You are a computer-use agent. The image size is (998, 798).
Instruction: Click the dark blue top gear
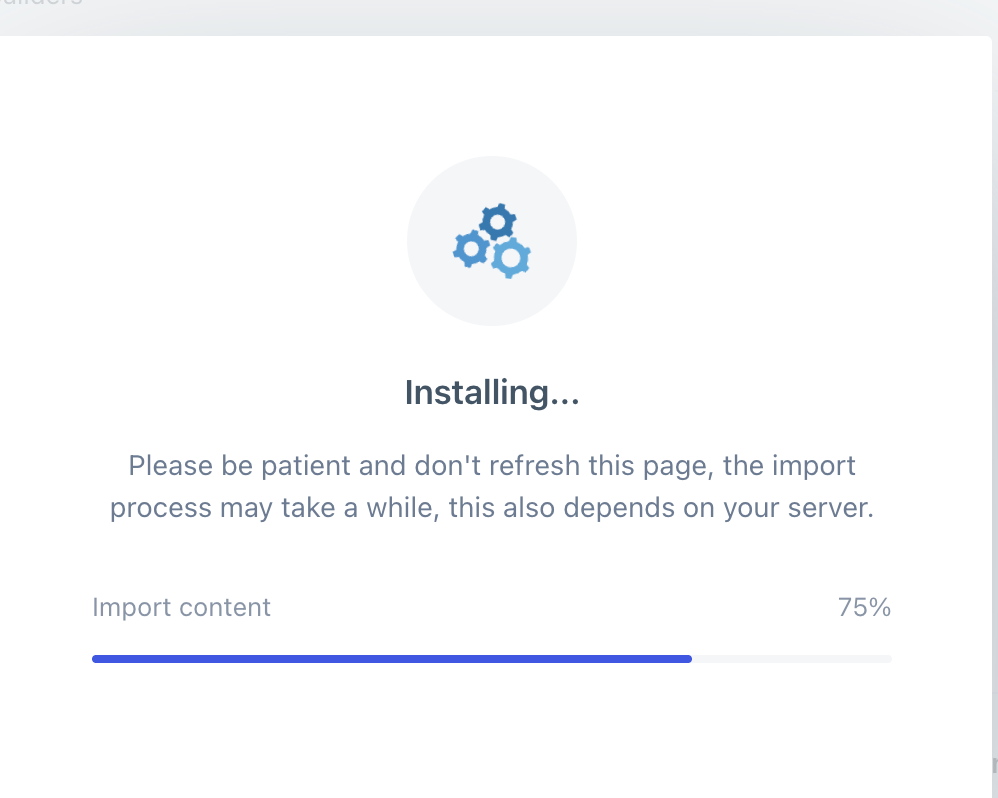498,222
